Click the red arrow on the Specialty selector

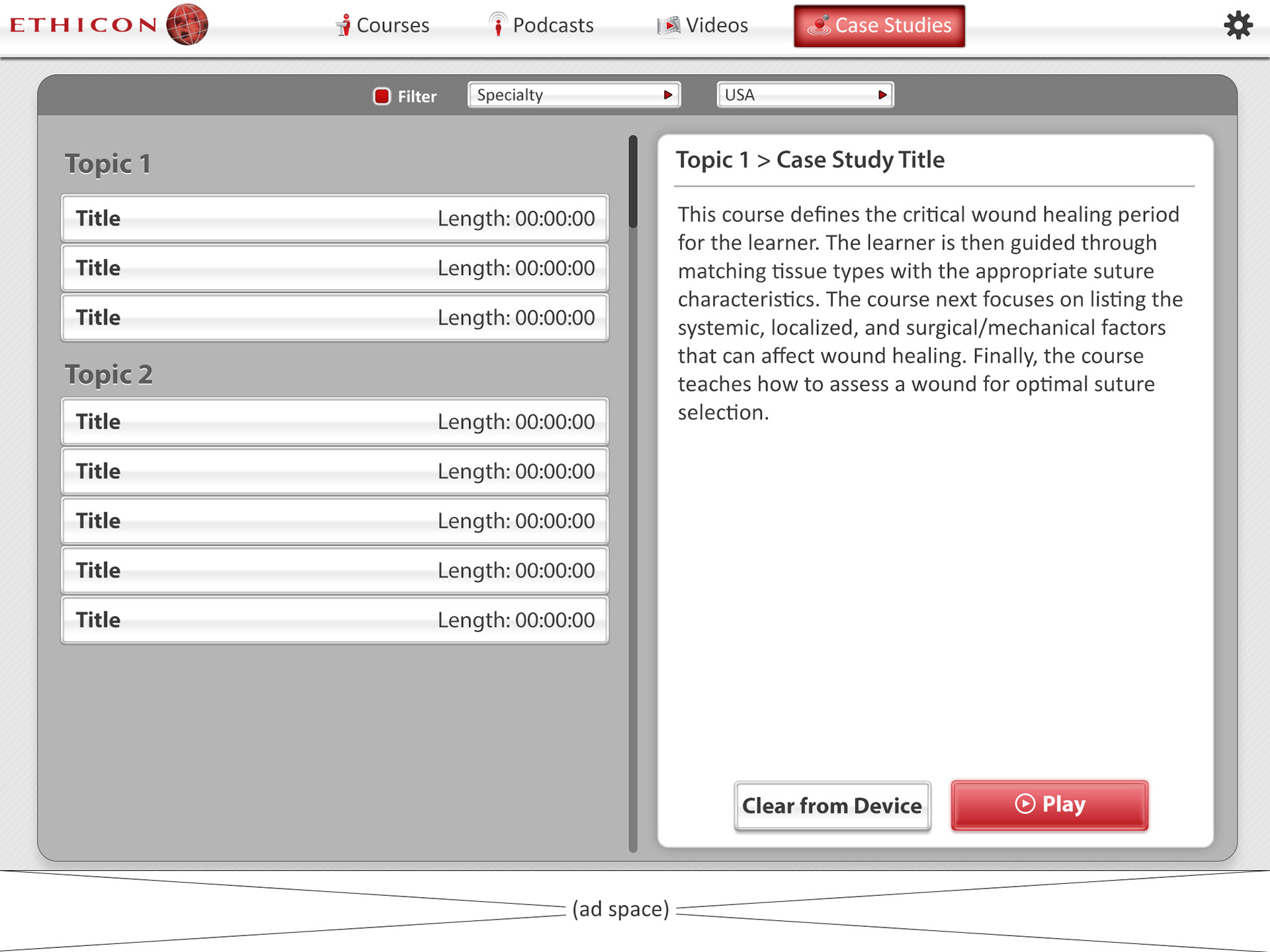coord(668,95)
